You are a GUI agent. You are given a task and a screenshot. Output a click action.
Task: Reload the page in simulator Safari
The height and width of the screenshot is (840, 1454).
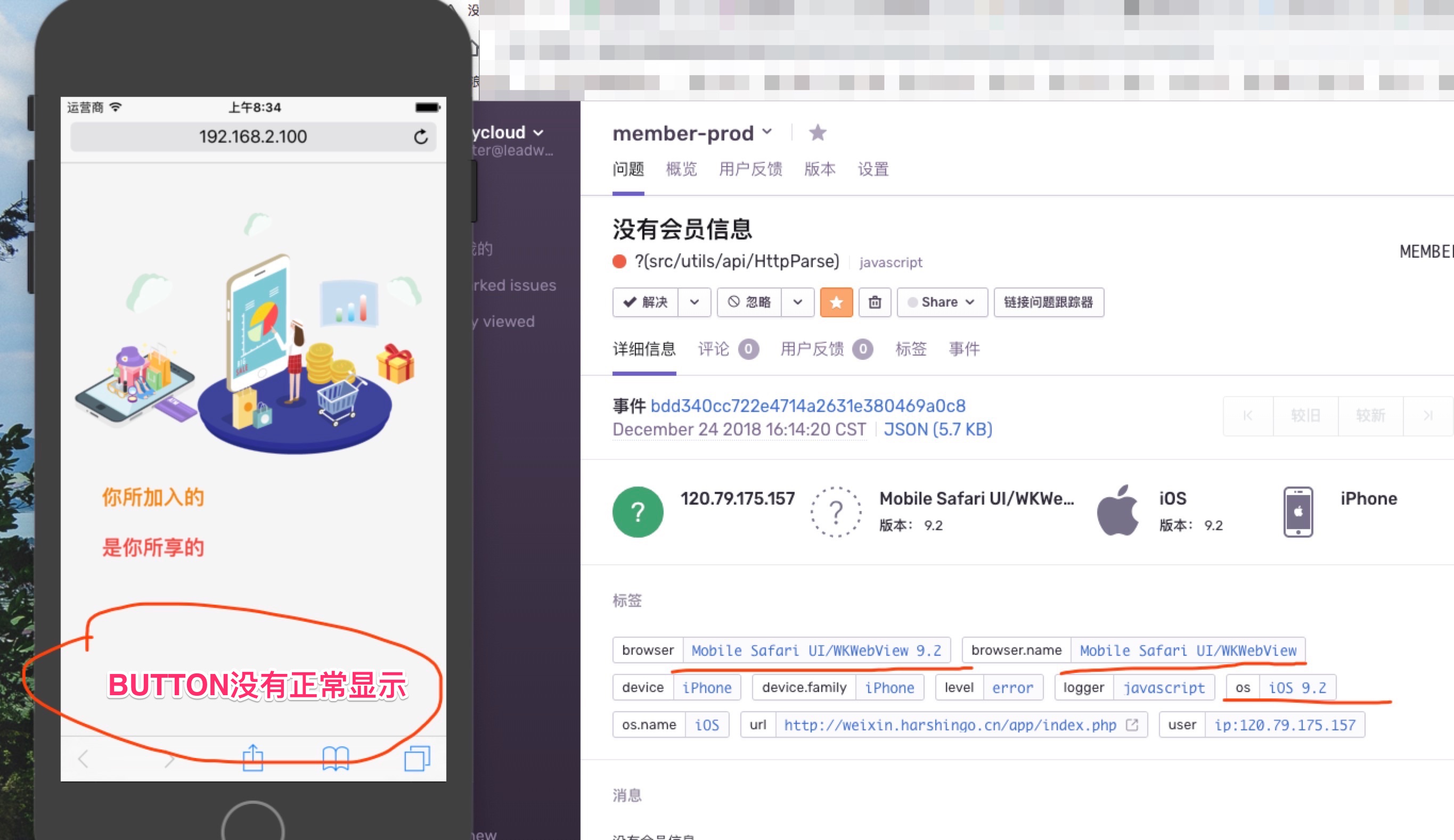pos(421,137)
